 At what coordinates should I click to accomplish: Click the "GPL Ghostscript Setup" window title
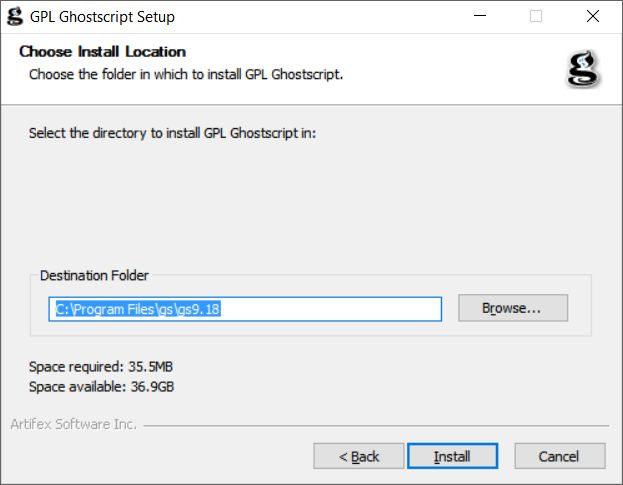point(103,16)
